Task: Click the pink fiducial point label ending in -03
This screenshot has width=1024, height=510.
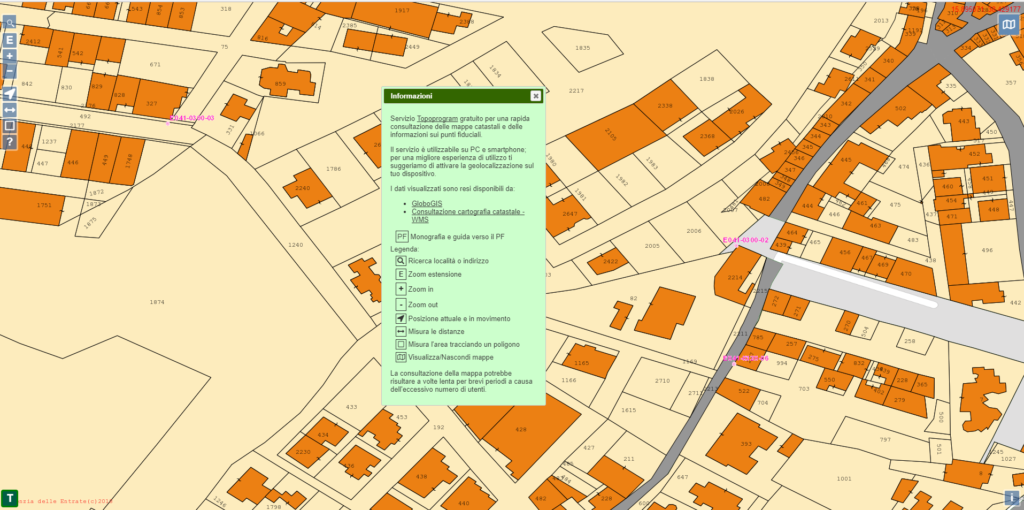Action: tap(191, 118)
